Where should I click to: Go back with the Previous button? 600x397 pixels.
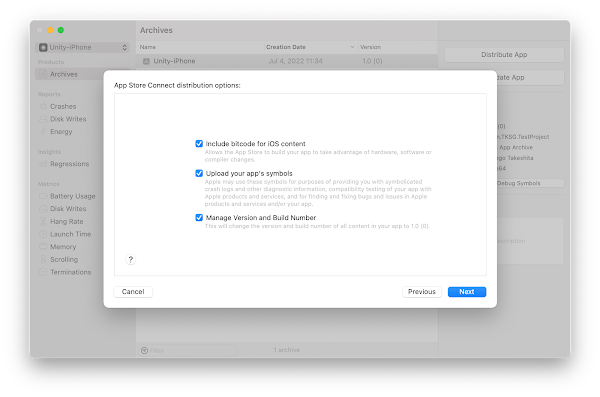422,292
